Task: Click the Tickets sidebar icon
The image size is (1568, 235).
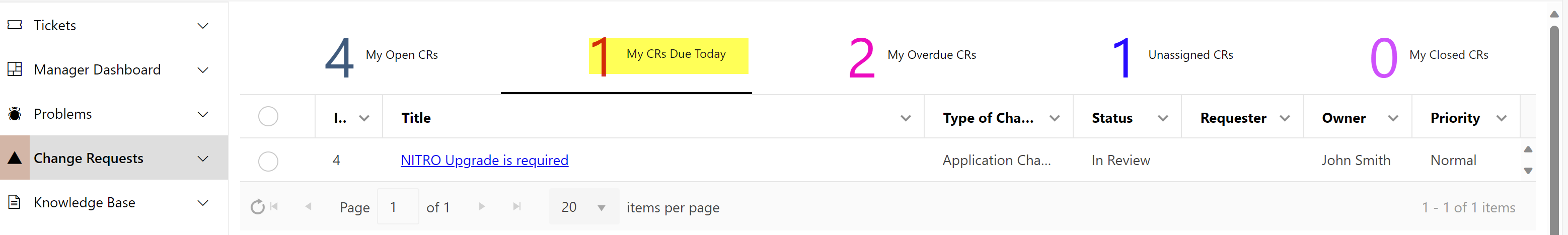Action: (15, 25)
